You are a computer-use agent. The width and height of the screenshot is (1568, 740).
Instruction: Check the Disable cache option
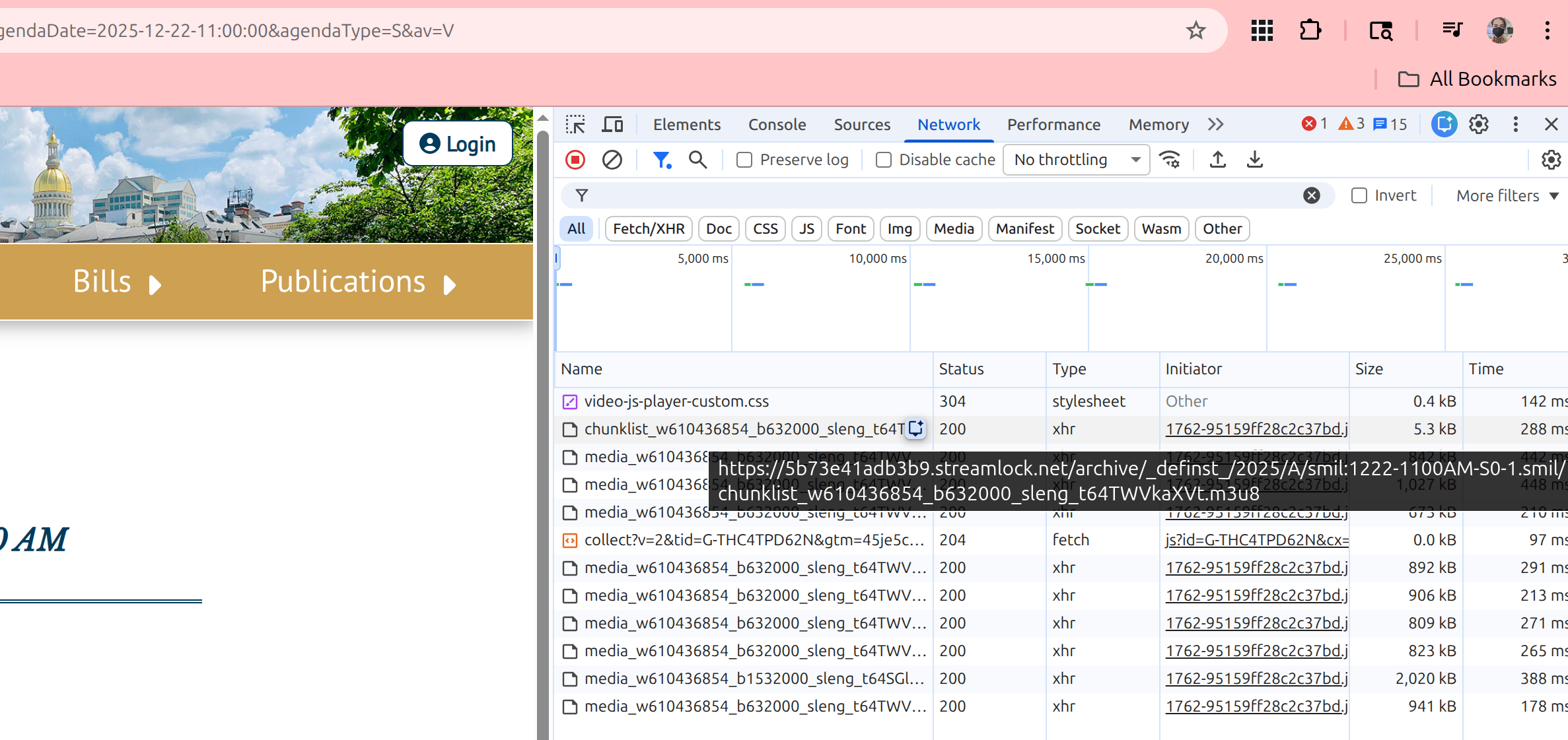(x=884, y=160)
